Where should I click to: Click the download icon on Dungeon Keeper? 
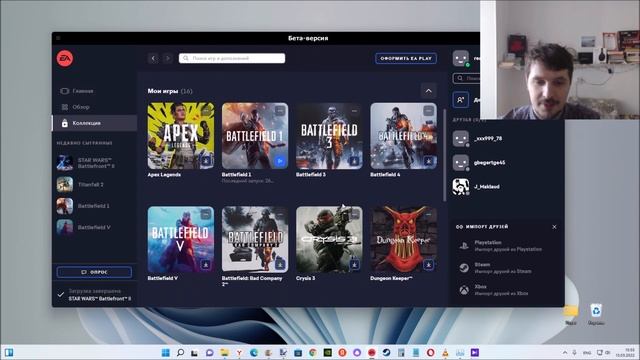[x=429, y=264]
